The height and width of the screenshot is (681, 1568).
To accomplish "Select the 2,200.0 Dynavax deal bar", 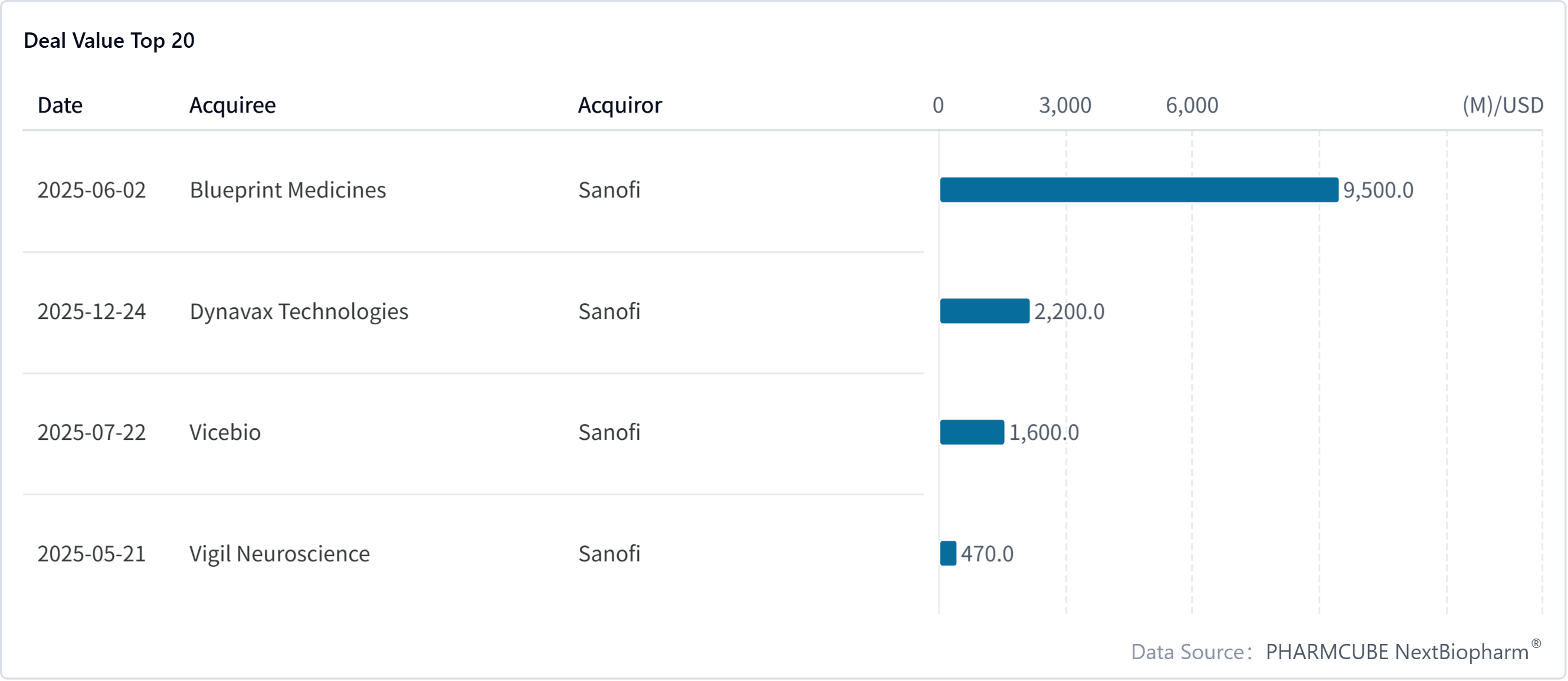I will pyautogui.click(x=984, y=311).
